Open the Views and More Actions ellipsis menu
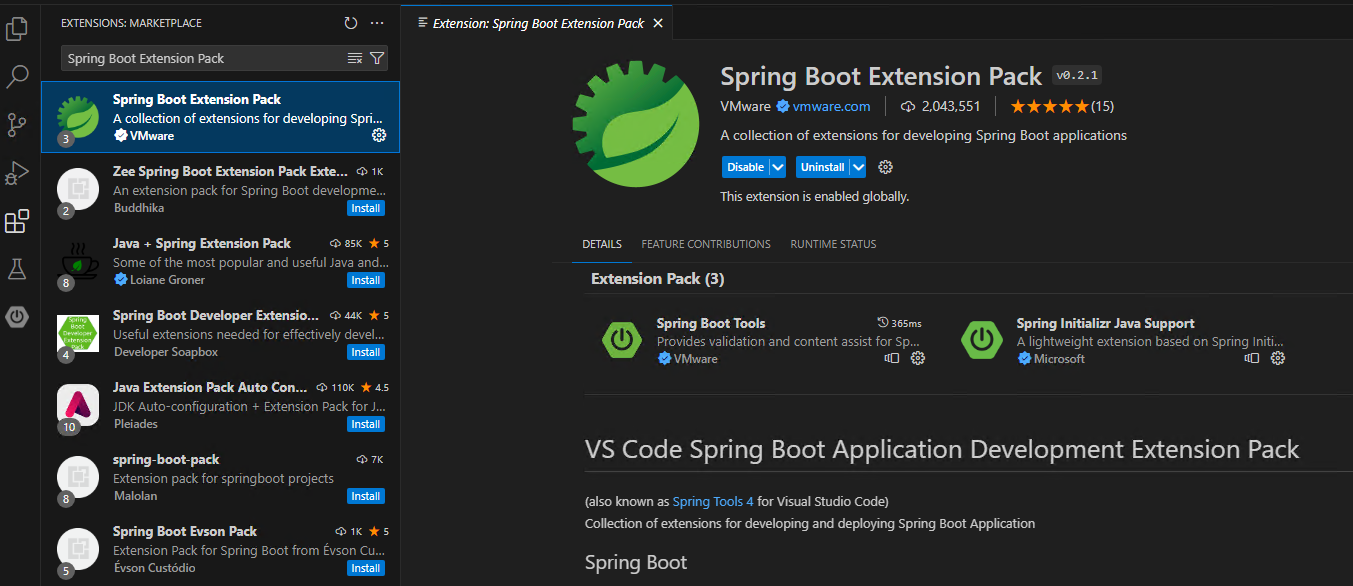 pyautogui.click(x=377, y=22)
